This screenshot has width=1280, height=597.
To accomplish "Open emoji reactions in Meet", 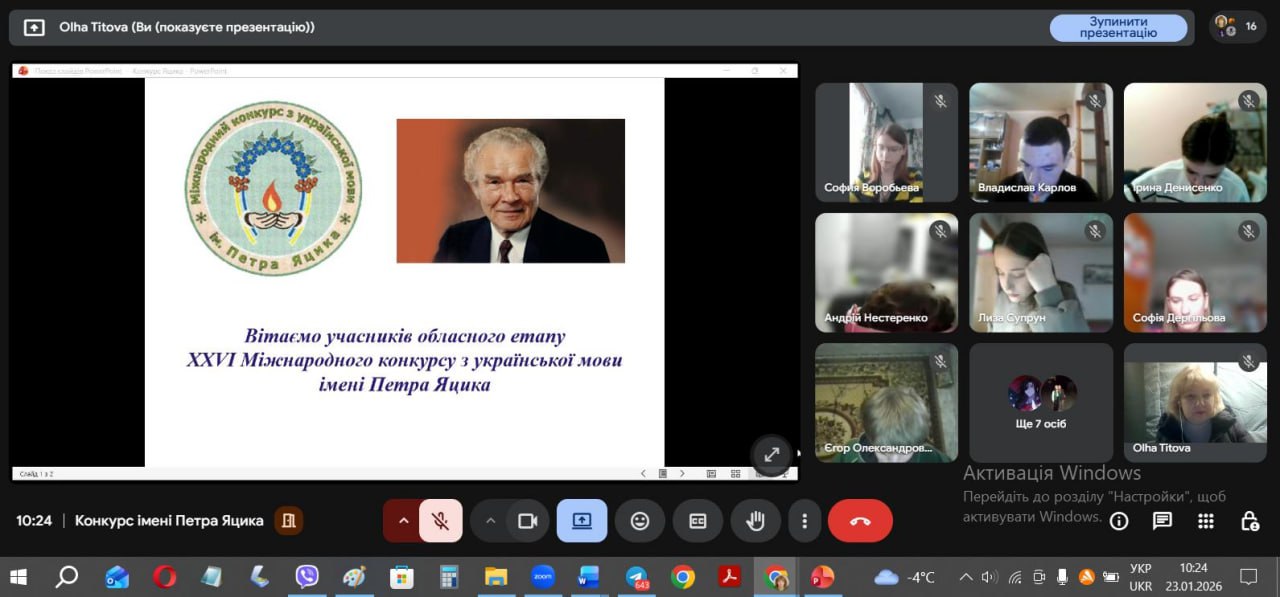I will pyautogui.click(x=639, y=521).
